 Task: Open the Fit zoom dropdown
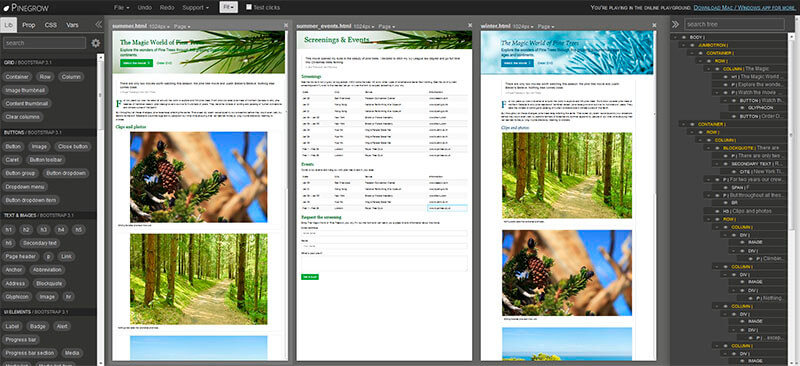[229, 7]
